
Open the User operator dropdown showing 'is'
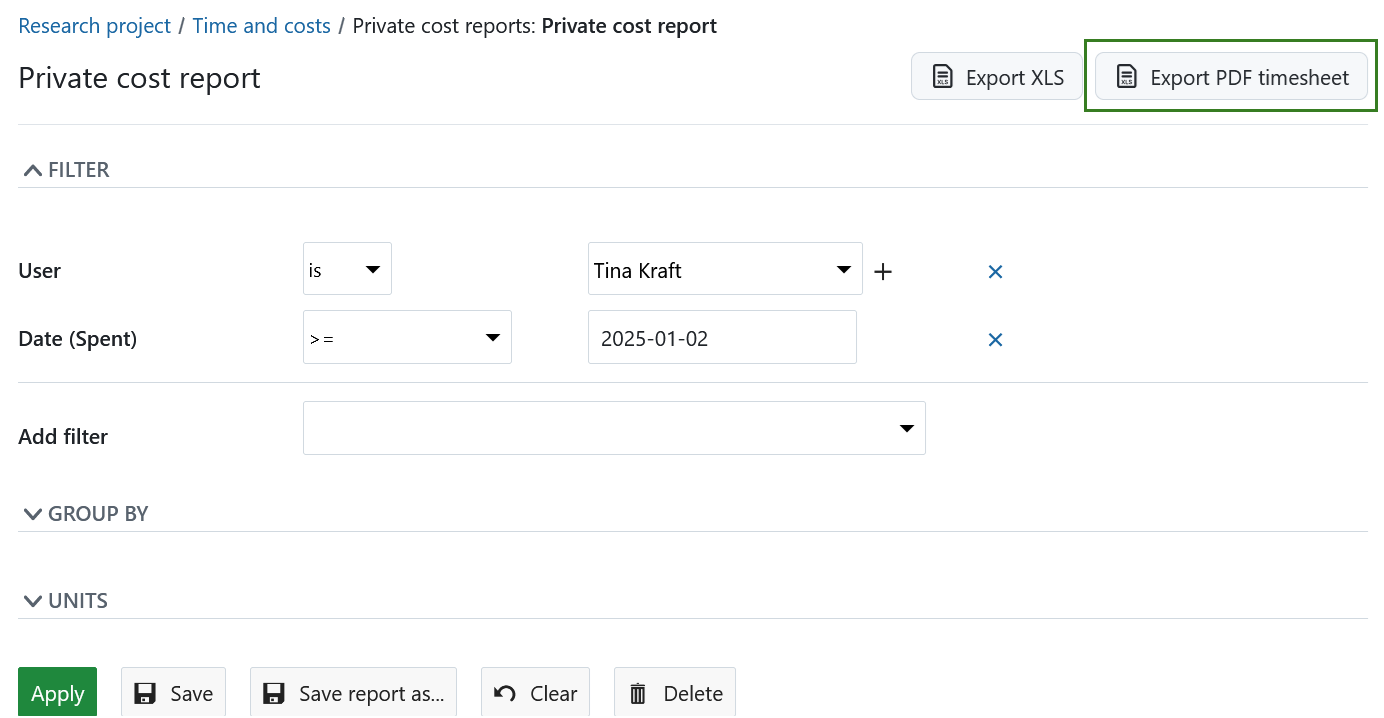347,268
